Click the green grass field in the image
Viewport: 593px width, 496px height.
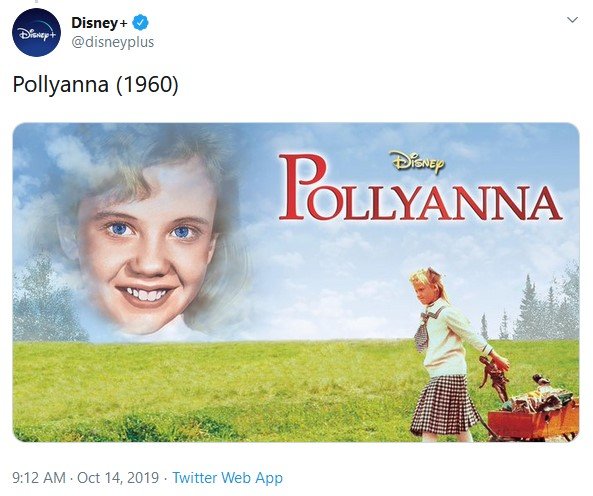point(212,389)
